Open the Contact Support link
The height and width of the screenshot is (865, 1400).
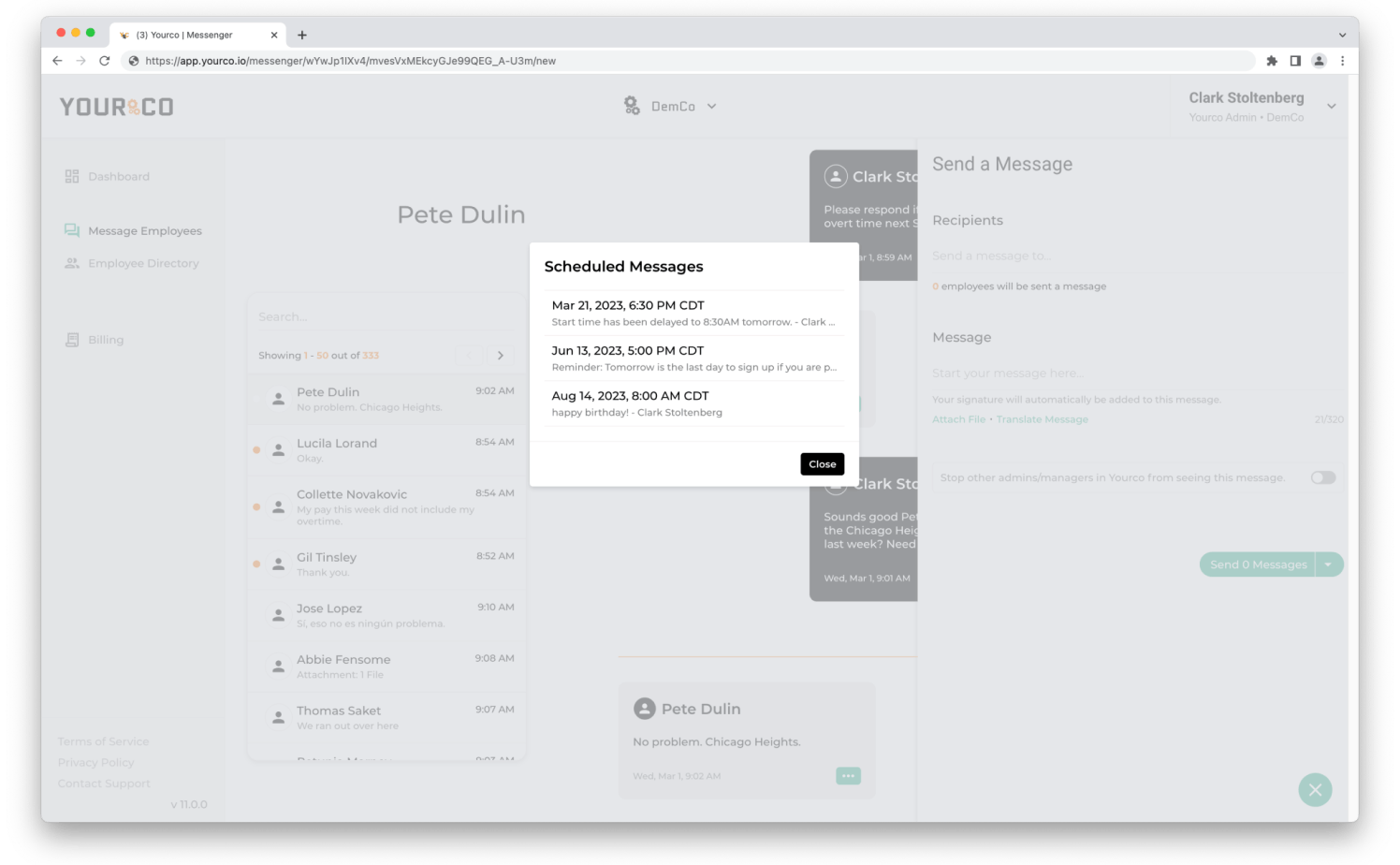[x=104, y=784]
